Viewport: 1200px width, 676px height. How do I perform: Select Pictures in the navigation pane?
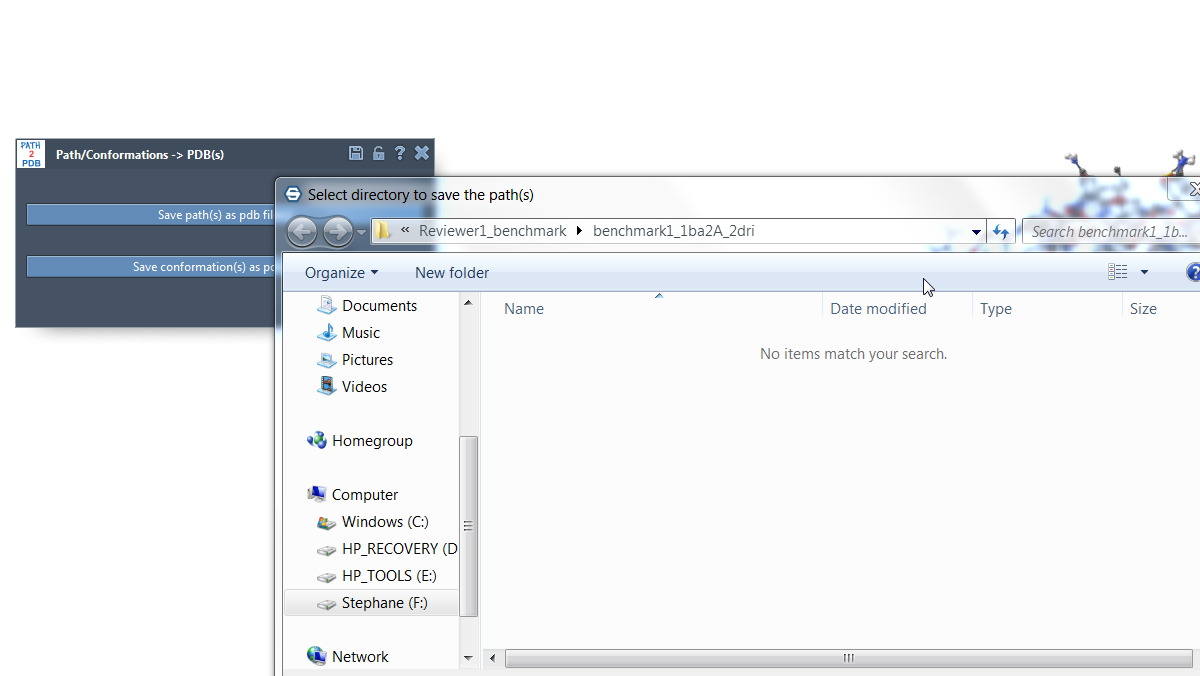(355, 360)
